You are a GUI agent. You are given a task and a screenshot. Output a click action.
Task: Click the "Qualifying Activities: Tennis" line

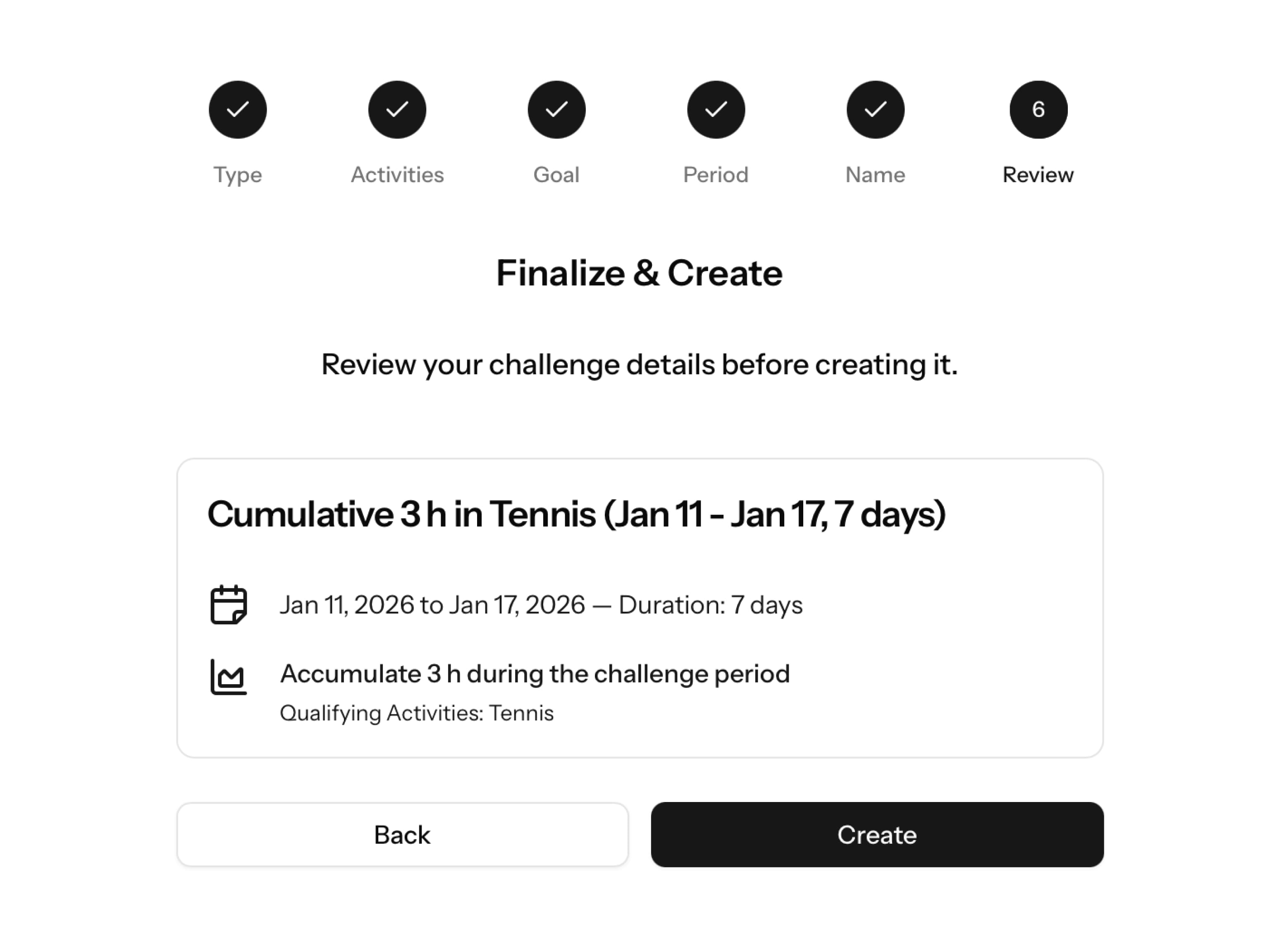417,713
